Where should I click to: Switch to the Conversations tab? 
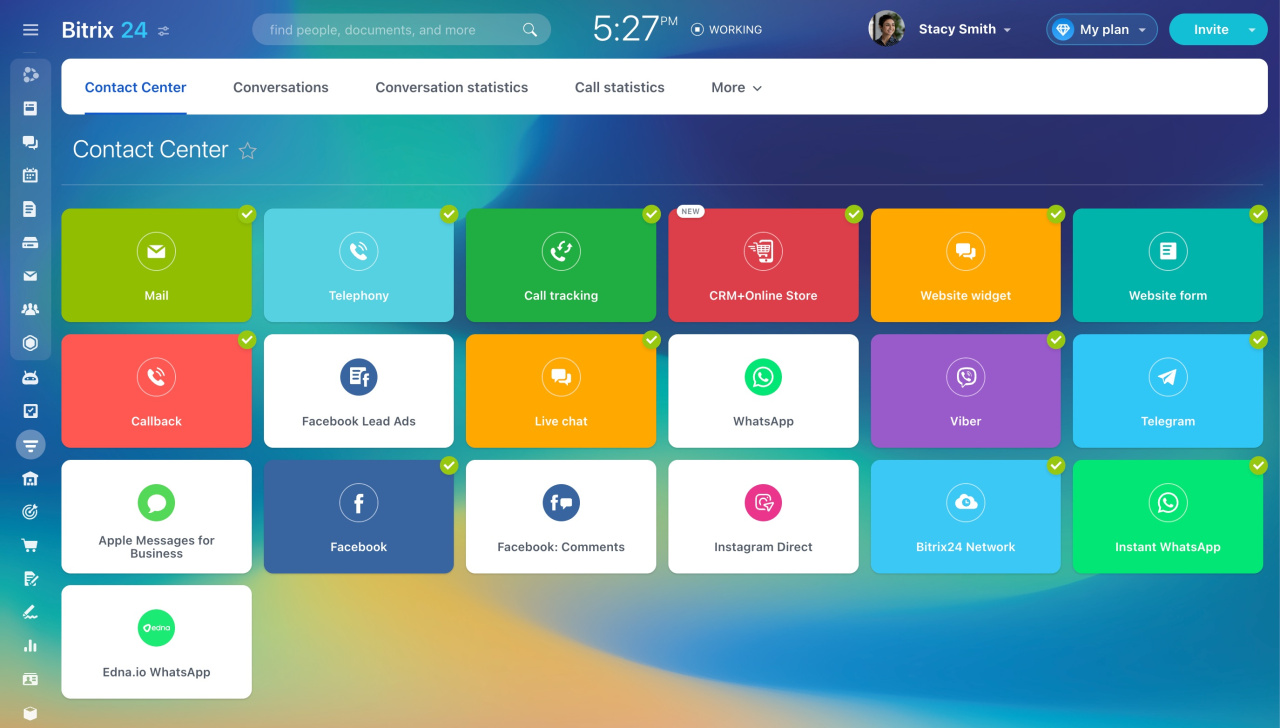[x=280, y=87]
